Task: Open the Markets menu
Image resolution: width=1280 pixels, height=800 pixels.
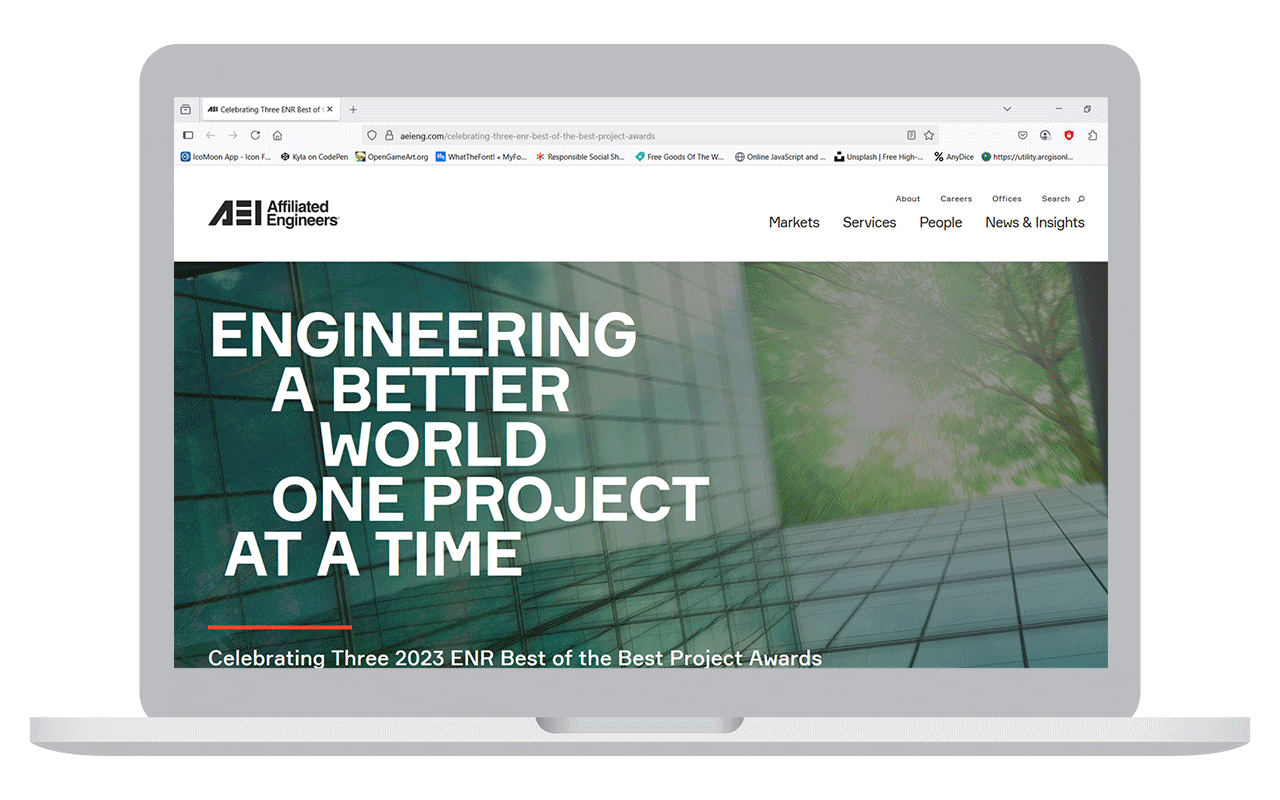Action: click(794, 223)
